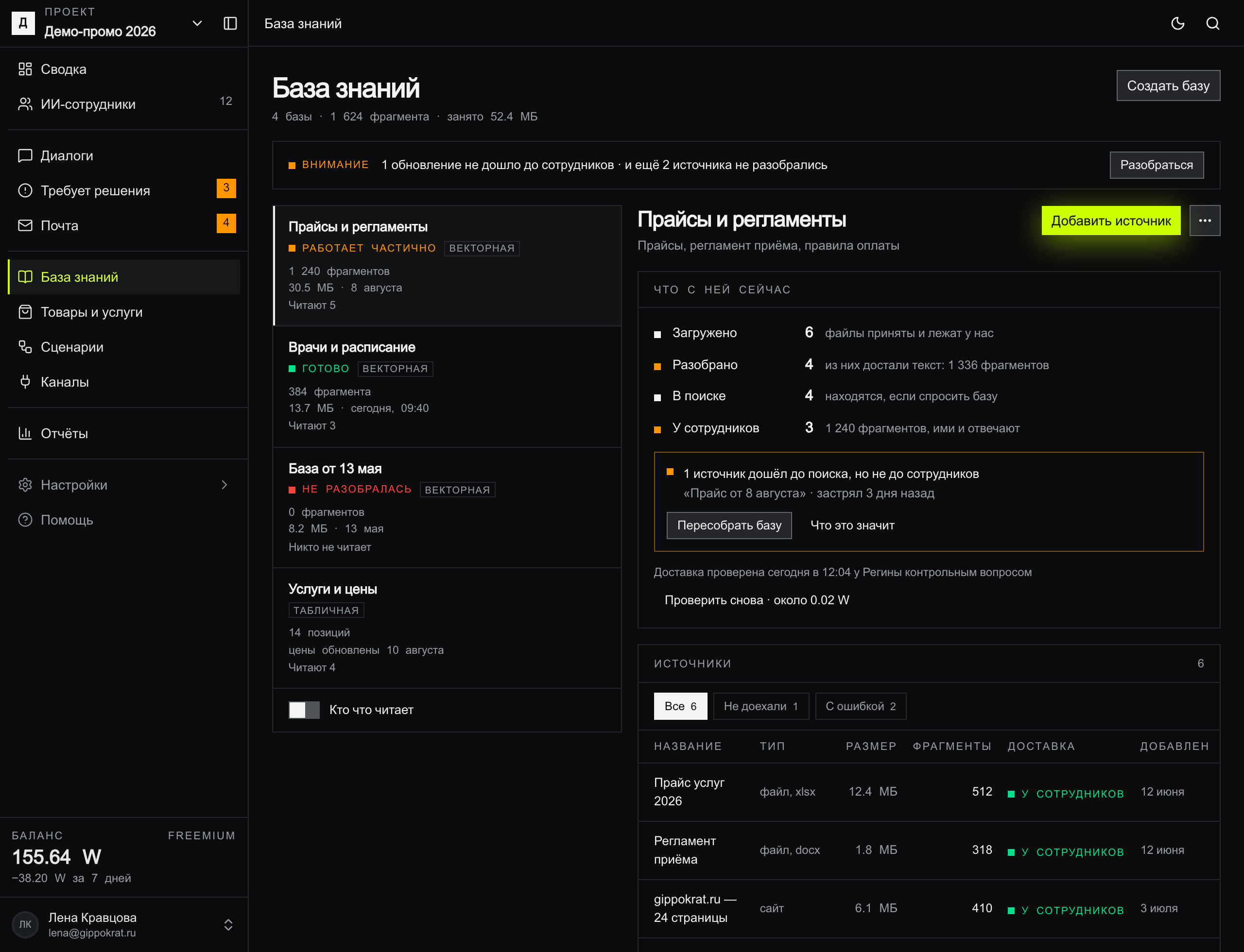The height and width of the screenshot is (952, 1244).
Task: Click the Требует решения badge 3
Action: click(226, 188)
